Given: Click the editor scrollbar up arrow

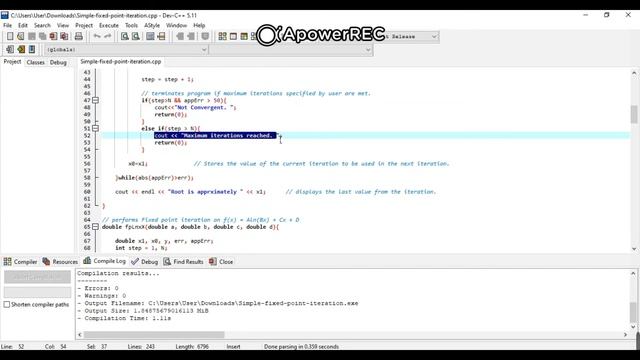Looking at the screenshot, I should [x=634, y=73].
